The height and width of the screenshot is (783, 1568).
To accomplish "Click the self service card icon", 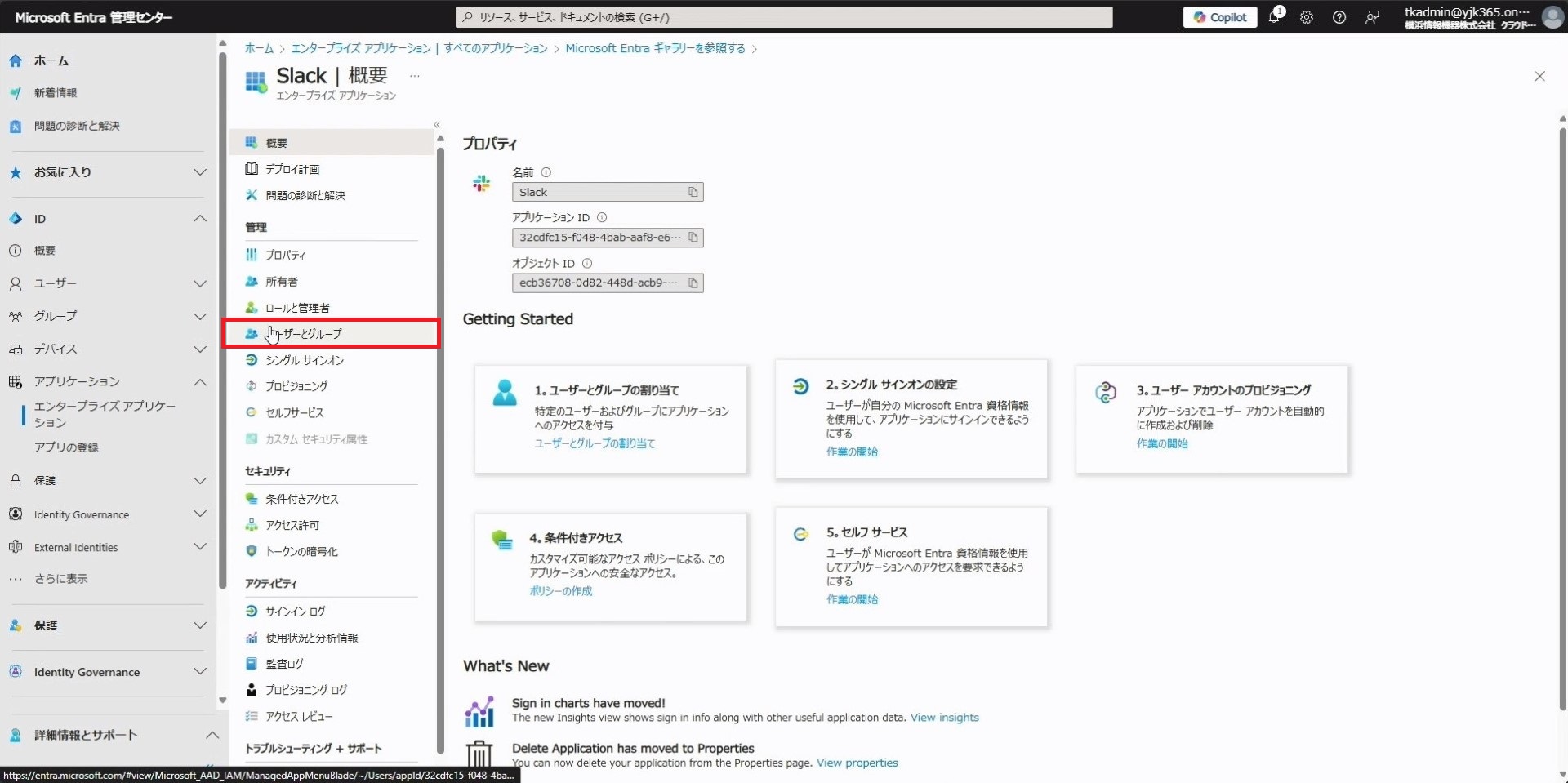I will (801, 534).
